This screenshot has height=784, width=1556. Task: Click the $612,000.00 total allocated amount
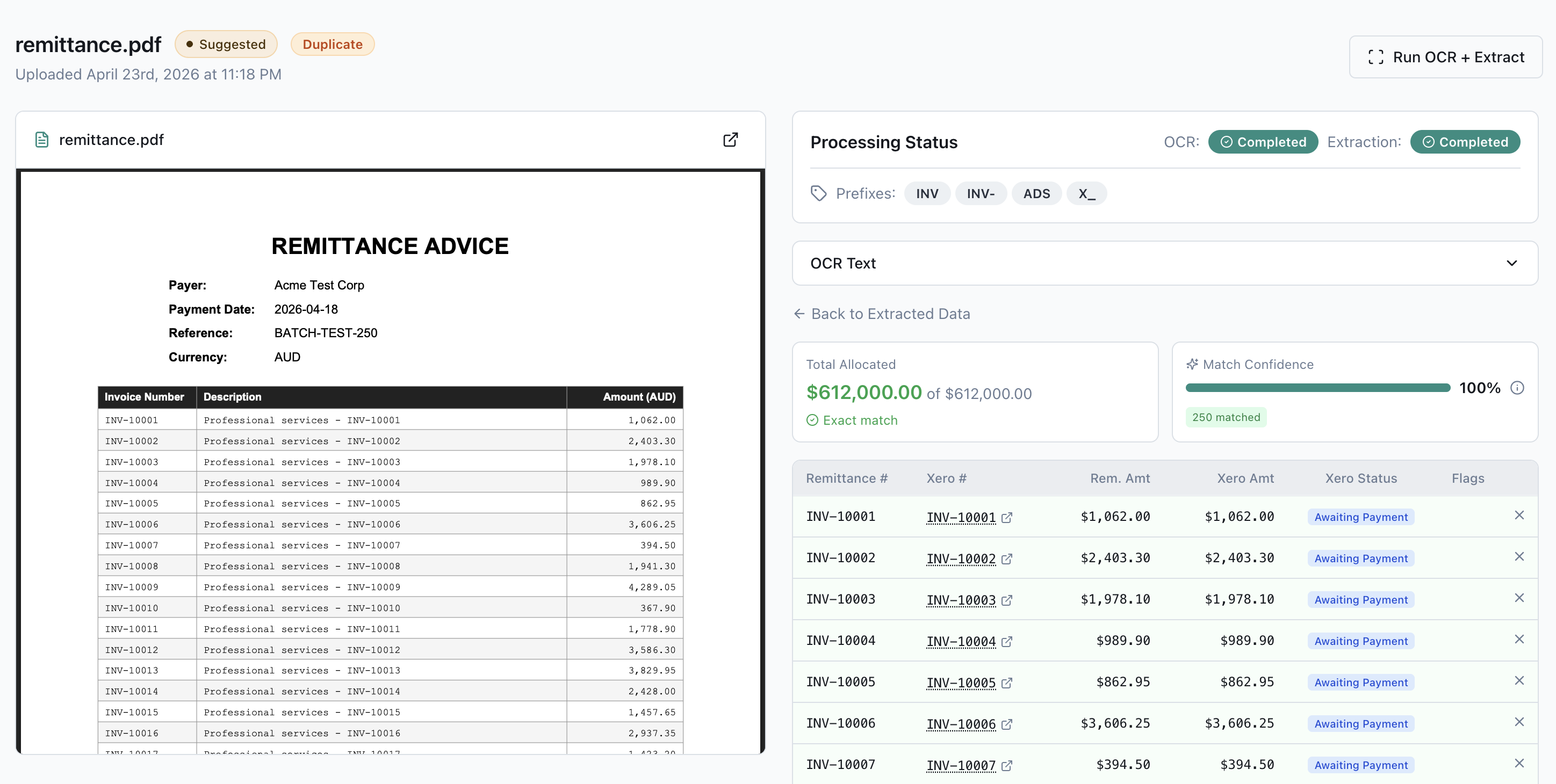click(864, 393)
